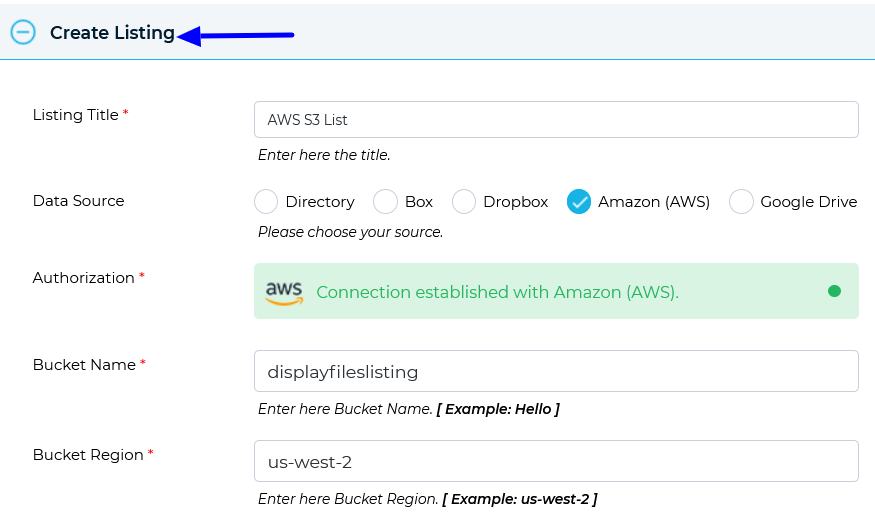Click the Connection established with Amazon banner
The height and width of the screenshot is (516, 875).
(x=556, y=291)
